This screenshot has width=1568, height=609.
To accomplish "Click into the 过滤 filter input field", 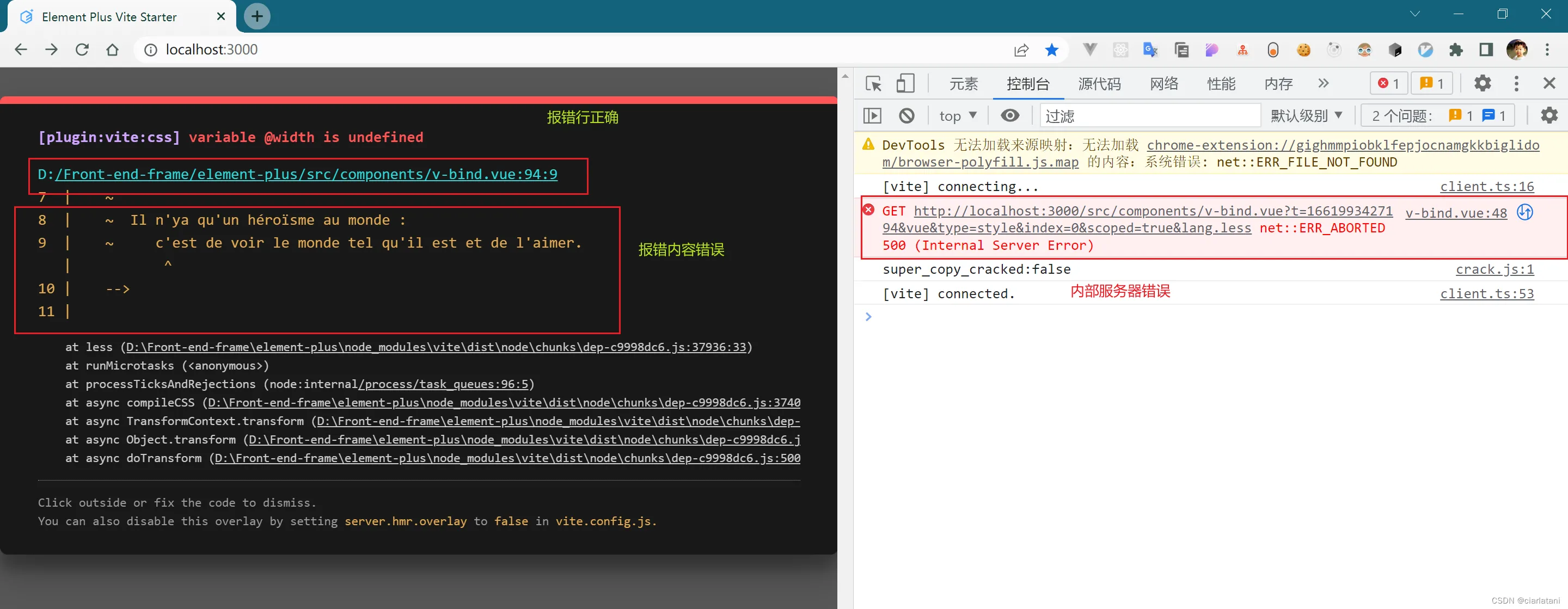I will (x=1149, y=115).
